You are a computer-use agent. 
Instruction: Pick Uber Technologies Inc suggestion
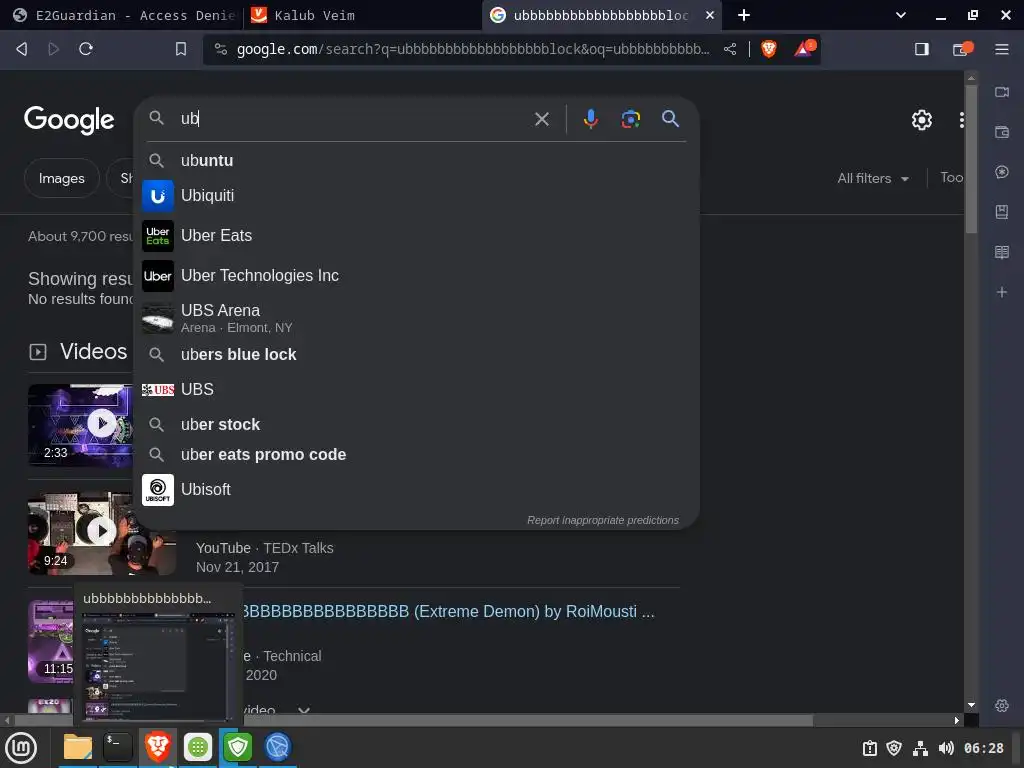click(416, 276)
